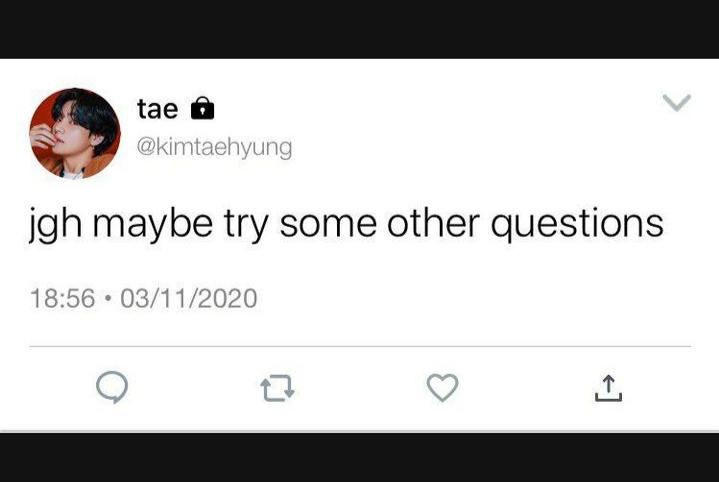Click the word some in the tweet
Image resolution: width=719 pixels, height=482 pixels.
pyautogui.click(x=328, y=224)
